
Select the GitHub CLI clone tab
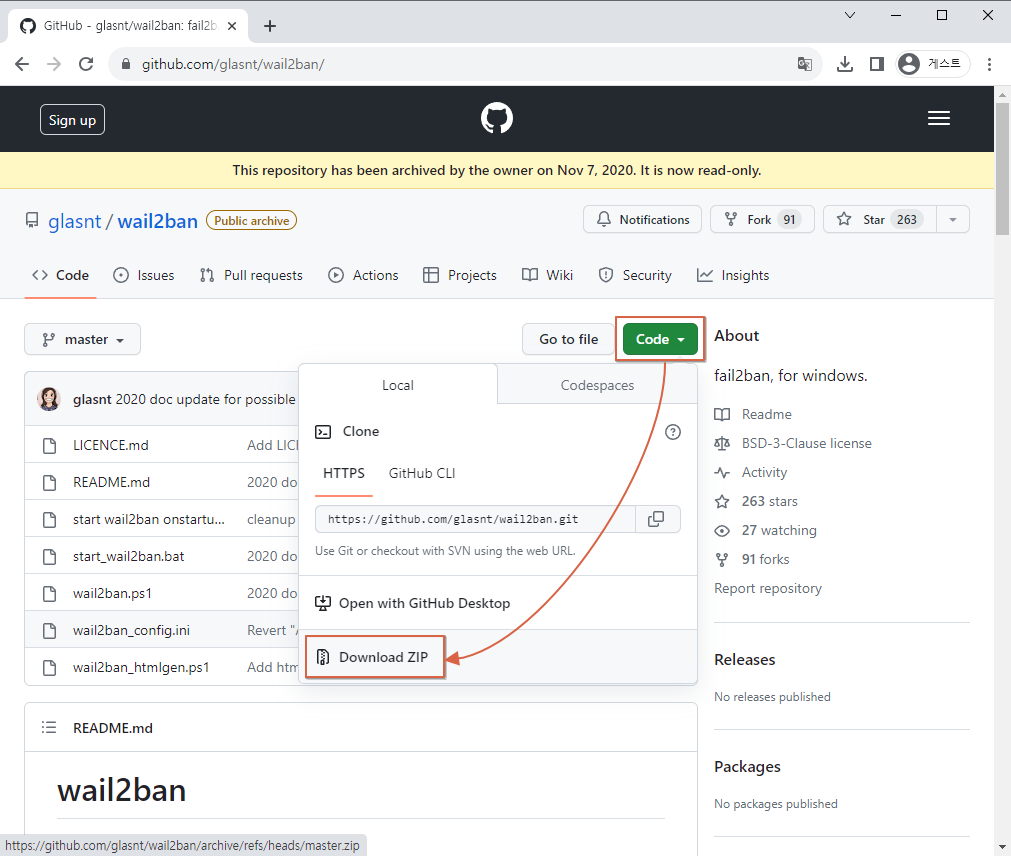[422, 474]
